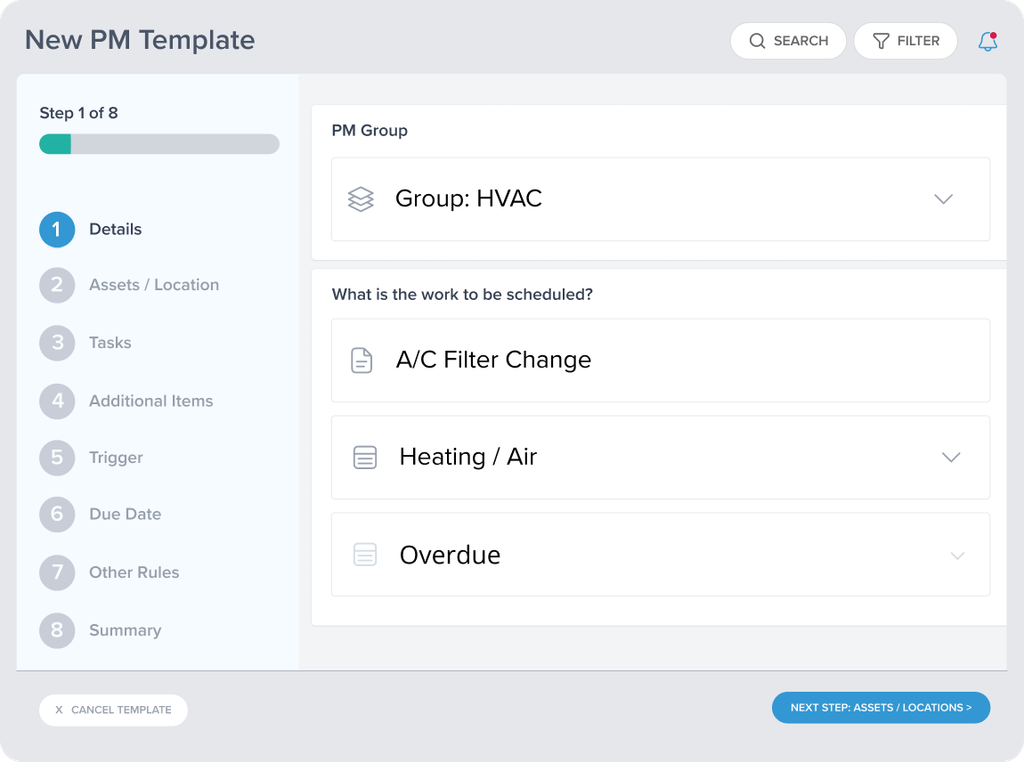Expand the Overdue dropdown chevron
Image resolution: width=1024 pixels, height=762 pixels.
pyautogui.click(x=957, y=556)
